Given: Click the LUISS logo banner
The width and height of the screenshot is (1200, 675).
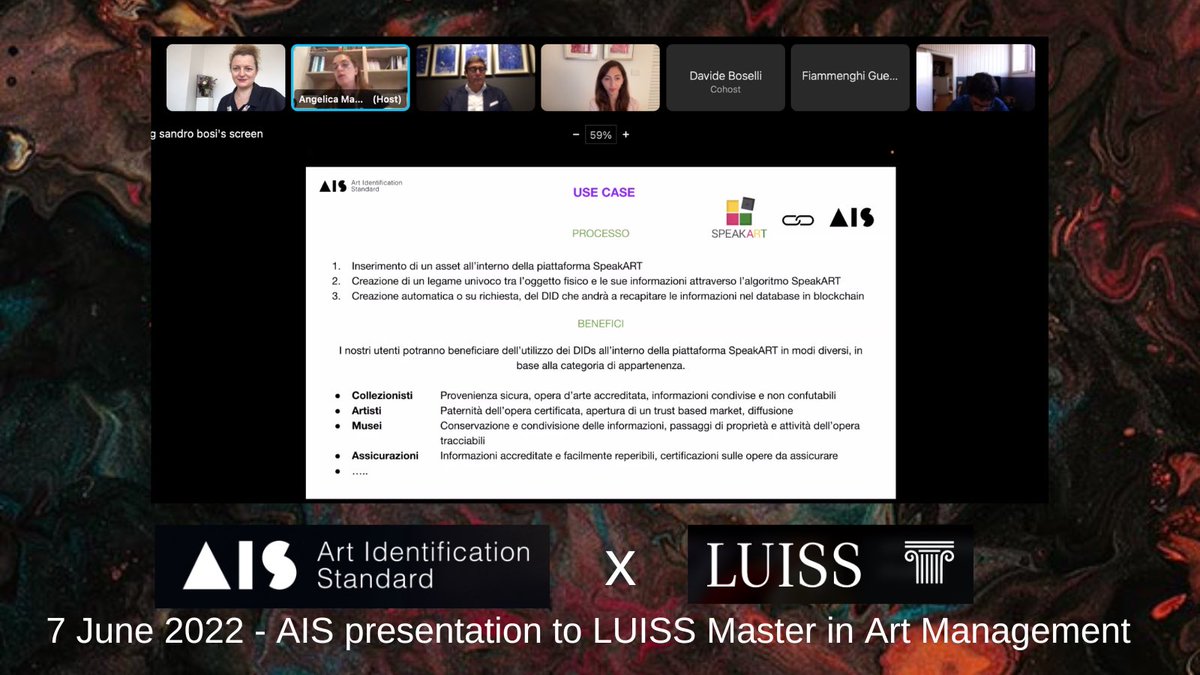Looking at the screenshot, I should click(830, 564).
